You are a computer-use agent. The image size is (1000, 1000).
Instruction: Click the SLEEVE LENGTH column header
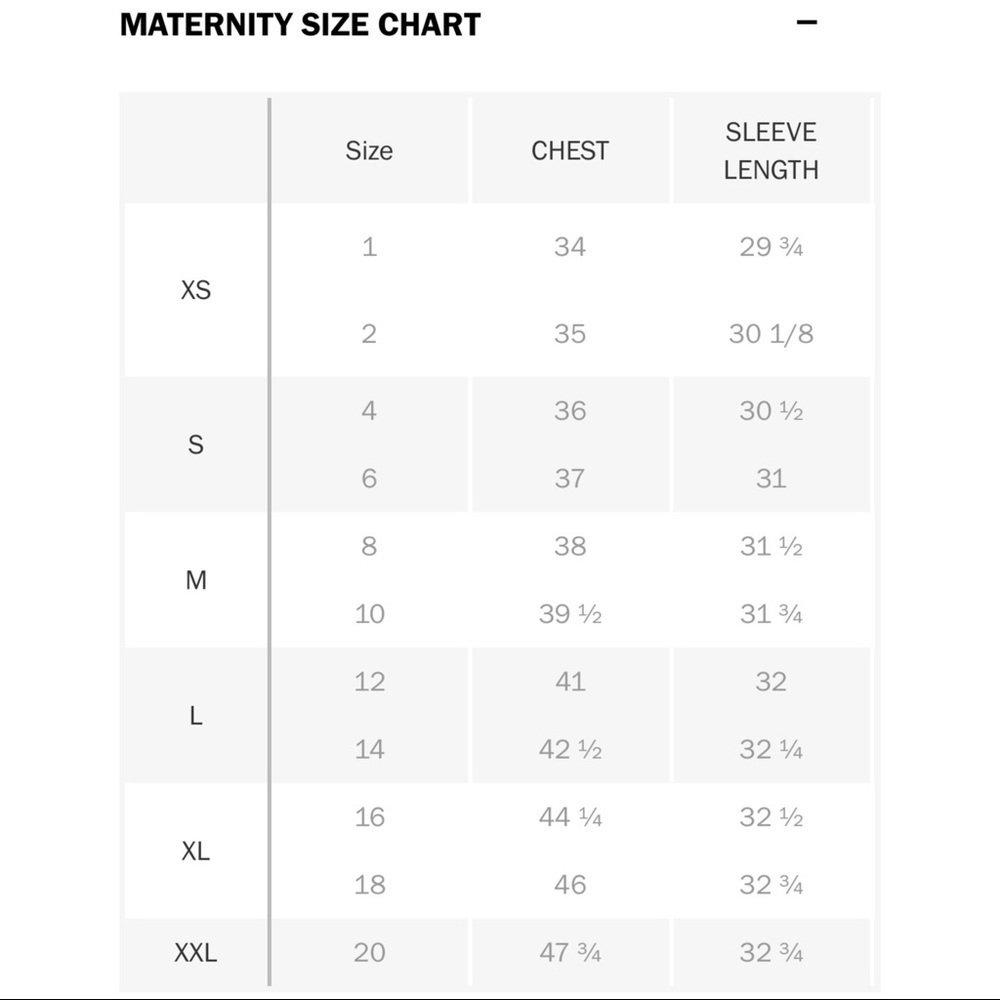pos(771,151)
